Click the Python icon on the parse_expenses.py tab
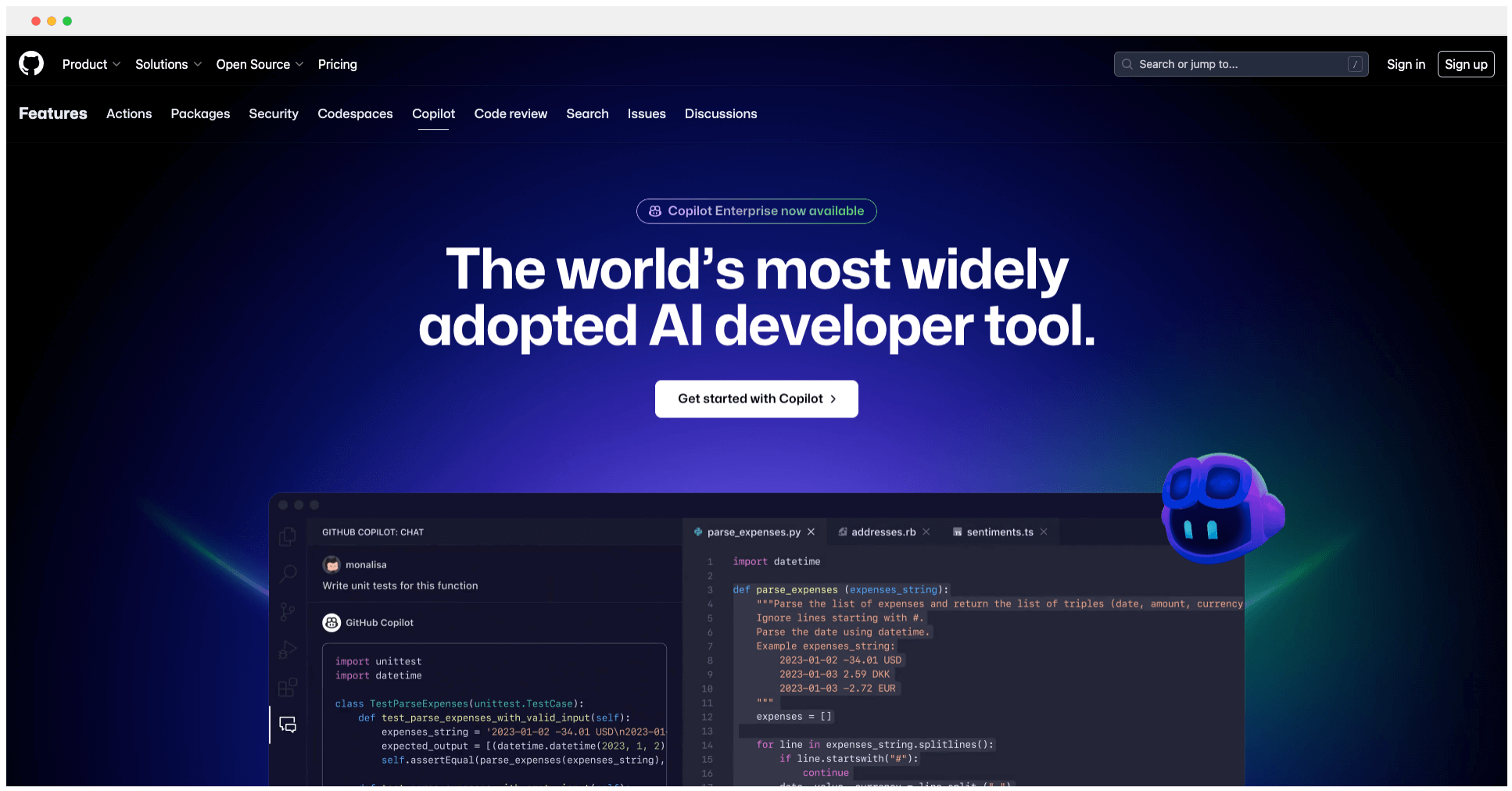This screenshot has width=1512, height=791. point(698,532)
